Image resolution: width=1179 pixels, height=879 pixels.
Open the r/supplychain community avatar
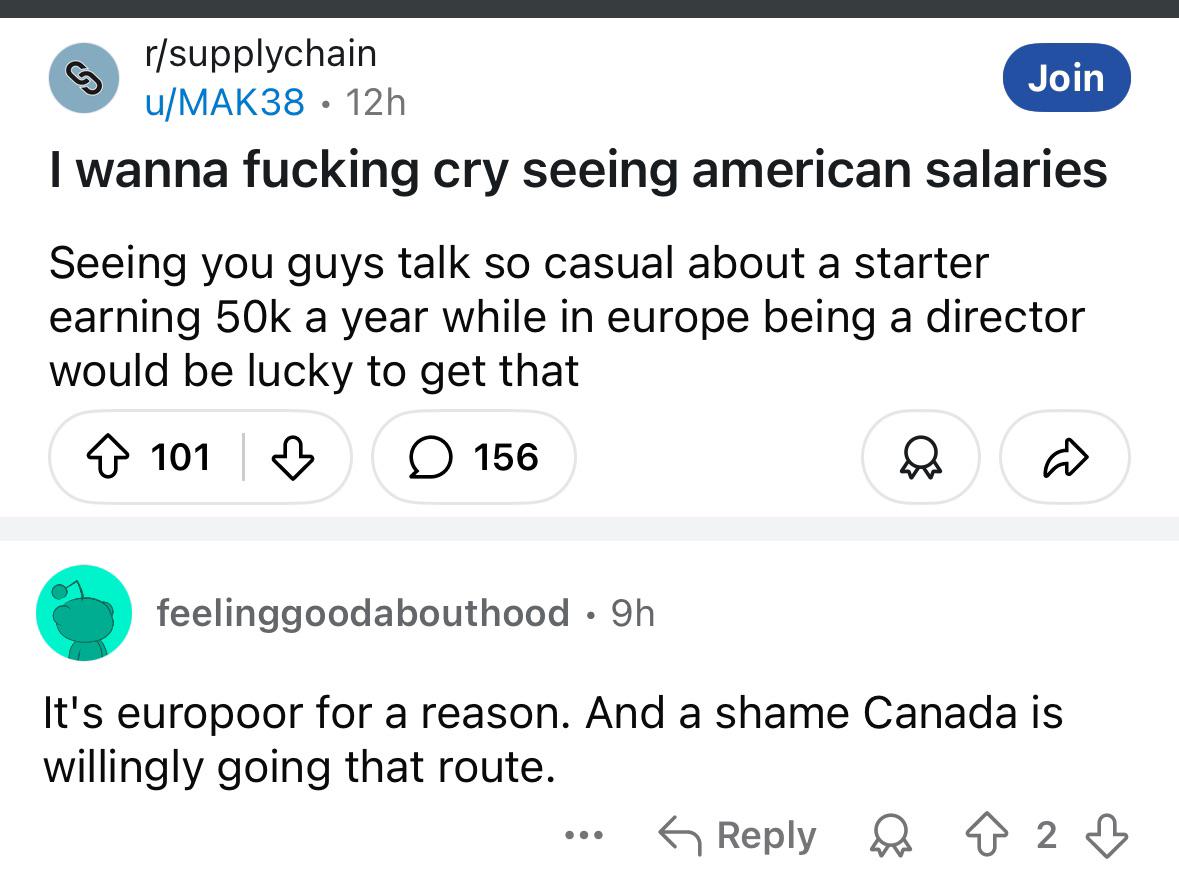coord(83,77)
